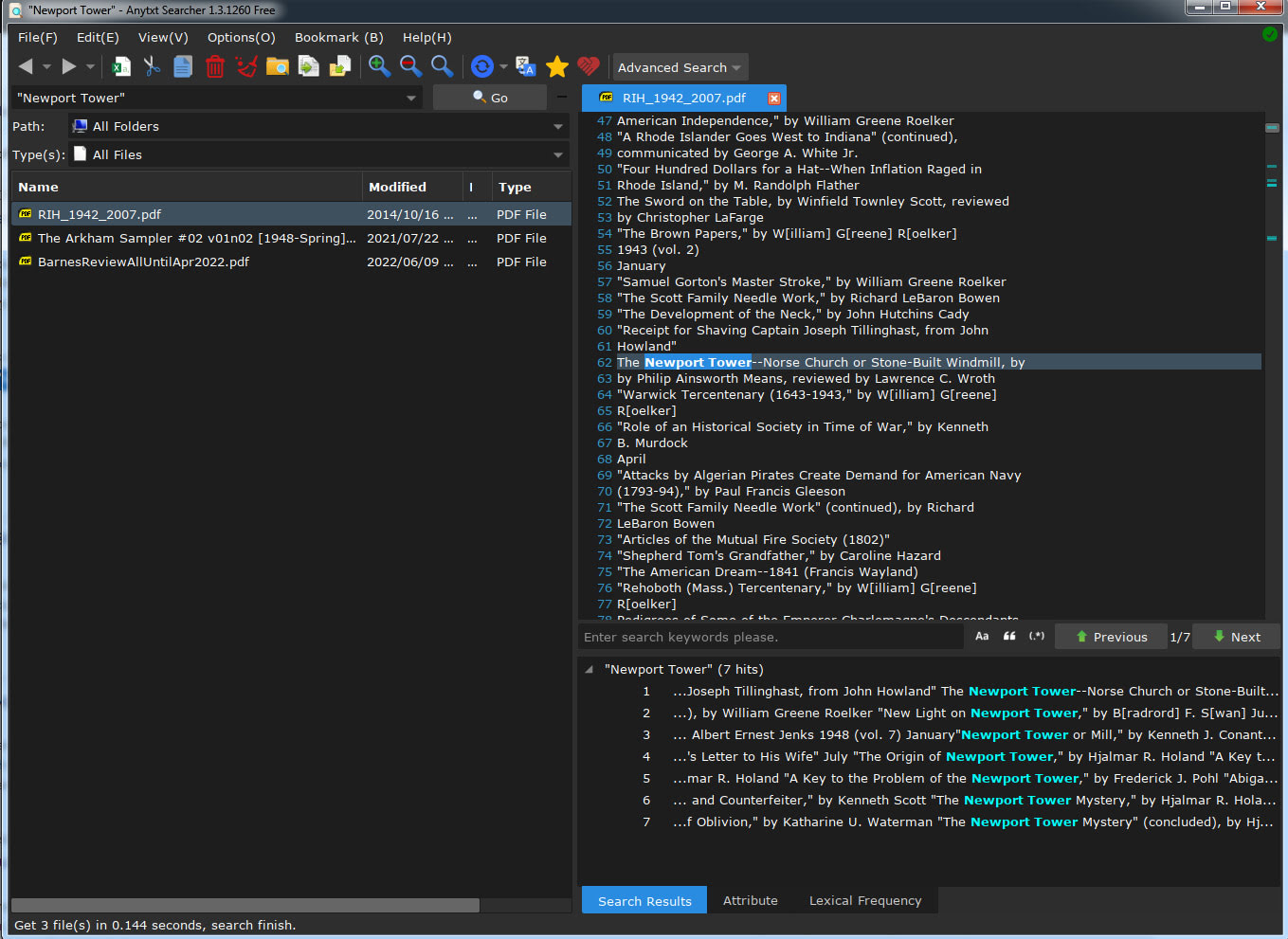Click the Go search button

click(x=490, y=98)
